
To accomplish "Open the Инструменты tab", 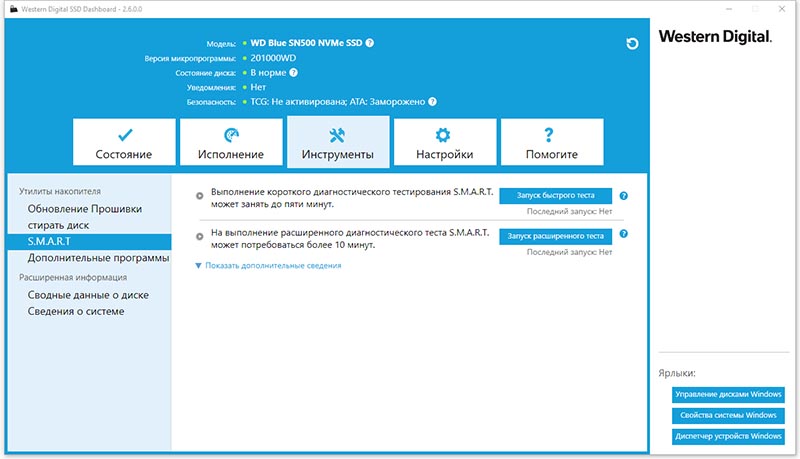I will point(338,142).
